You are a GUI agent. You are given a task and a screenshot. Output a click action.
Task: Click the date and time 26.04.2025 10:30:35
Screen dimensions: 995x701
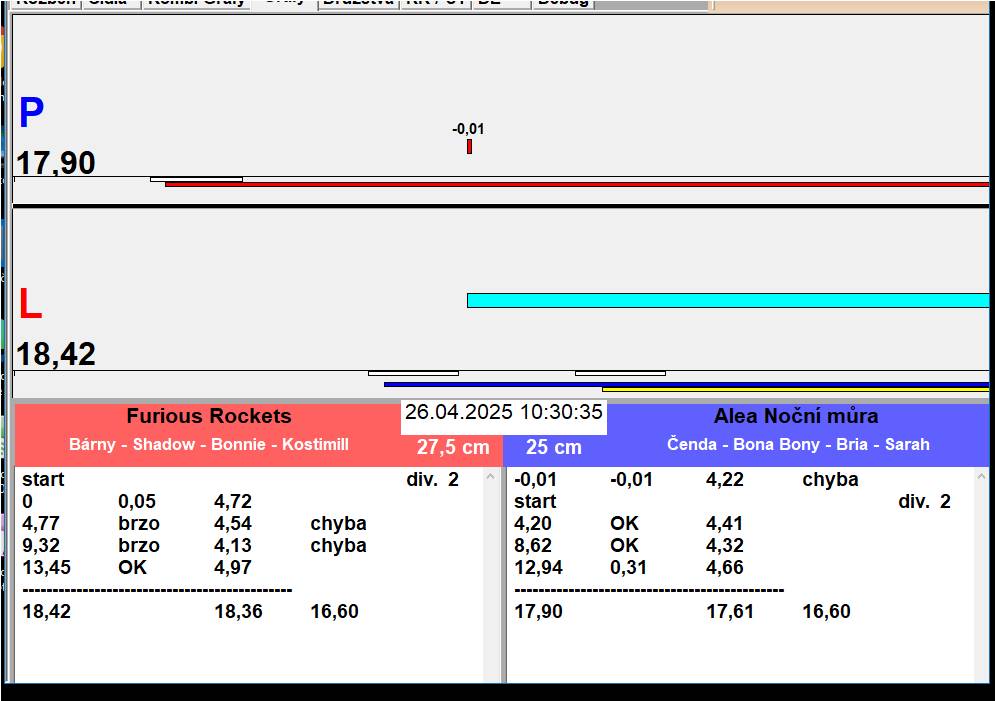(504, 412)
